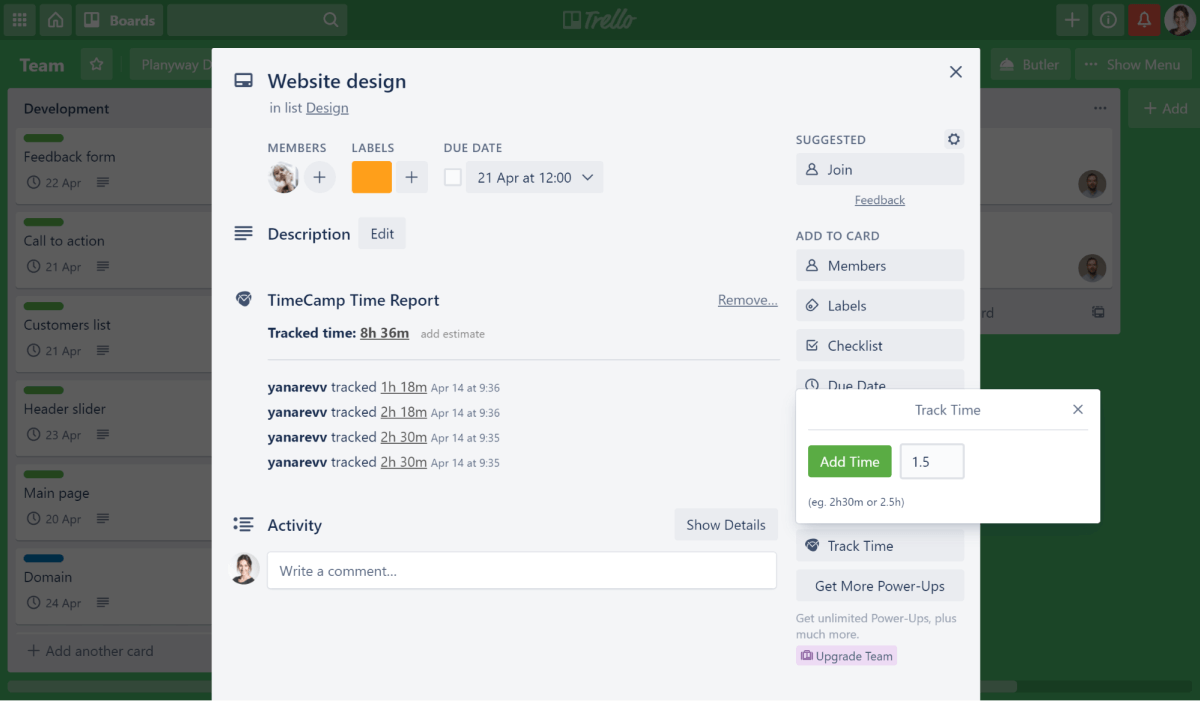Viewport: 1200px width, 701px height.
Task: Click the time entry input field
Action: tap(932, 462)
